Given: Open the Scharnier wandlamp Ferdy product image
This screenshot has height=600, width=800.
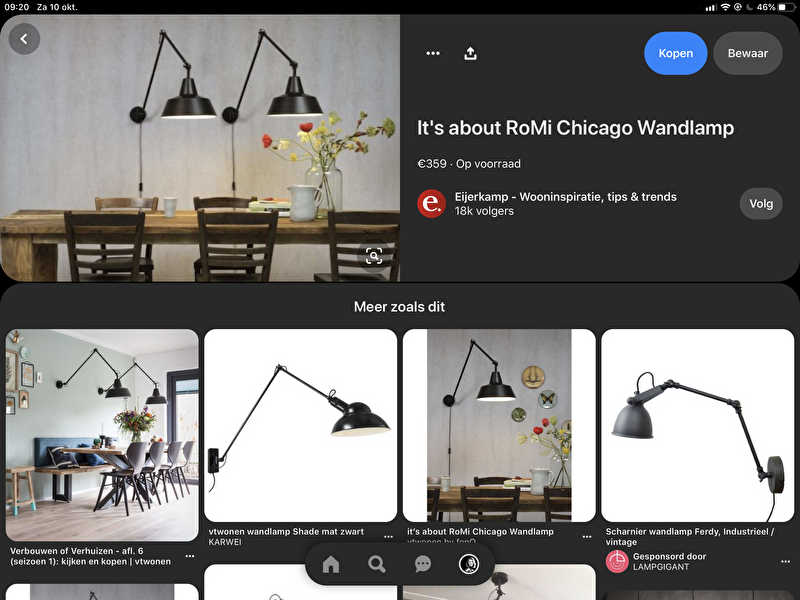Looking at the screenshot, I should pyautogui.click(x=697, y=426).
